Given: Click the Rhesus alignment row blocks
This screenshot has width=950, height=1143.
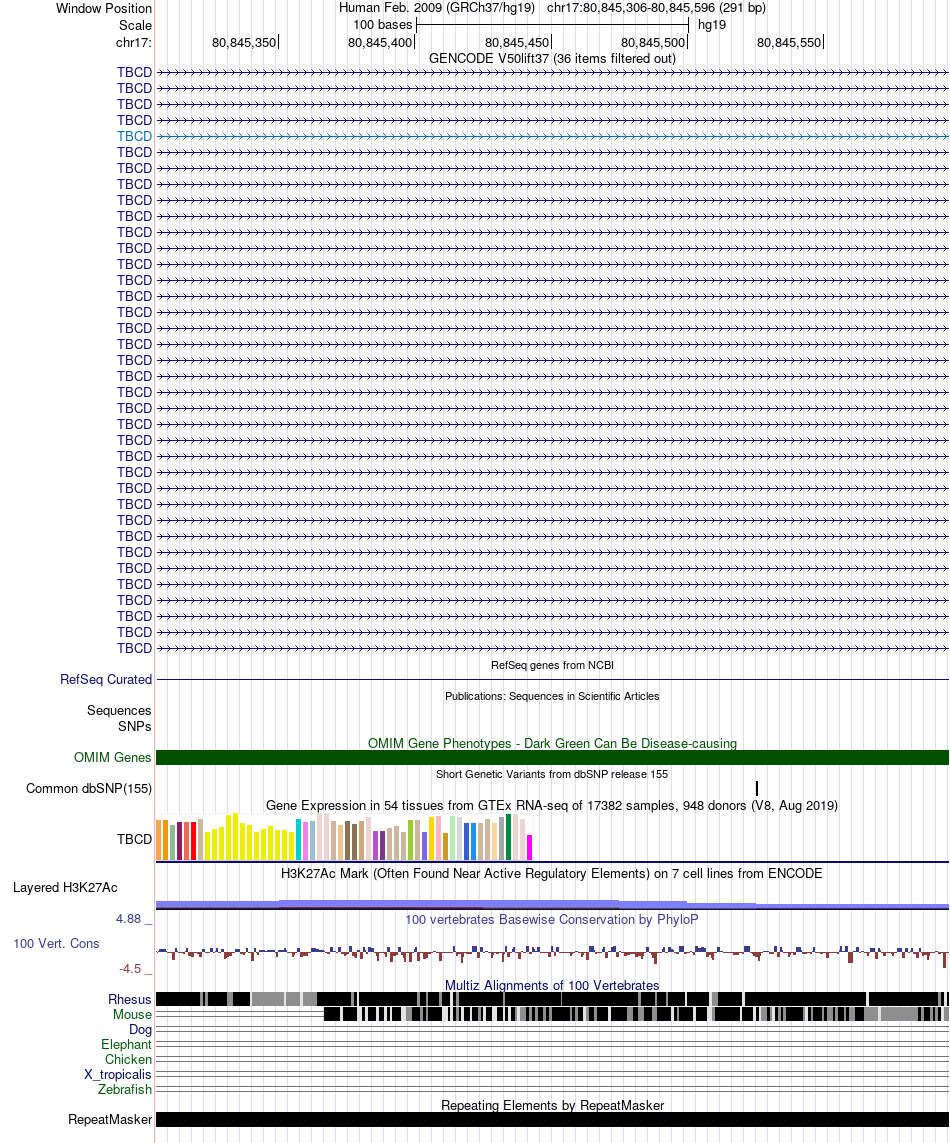Looking at the screenshot, I should click(x=552, y=999).
